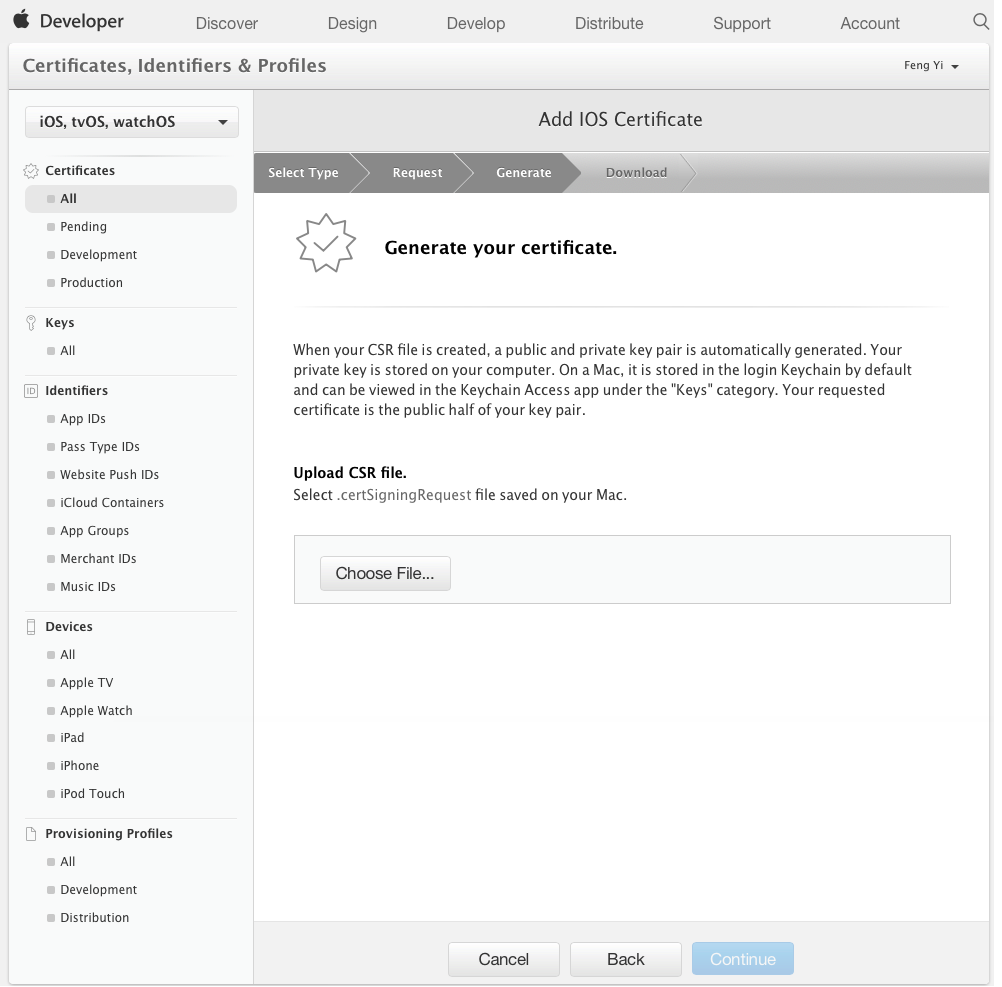The width and height of the screenshot is (1002, 987).
Task: Select iPod Touch devices
Action: pyautogui.click(x=92, y=794)
